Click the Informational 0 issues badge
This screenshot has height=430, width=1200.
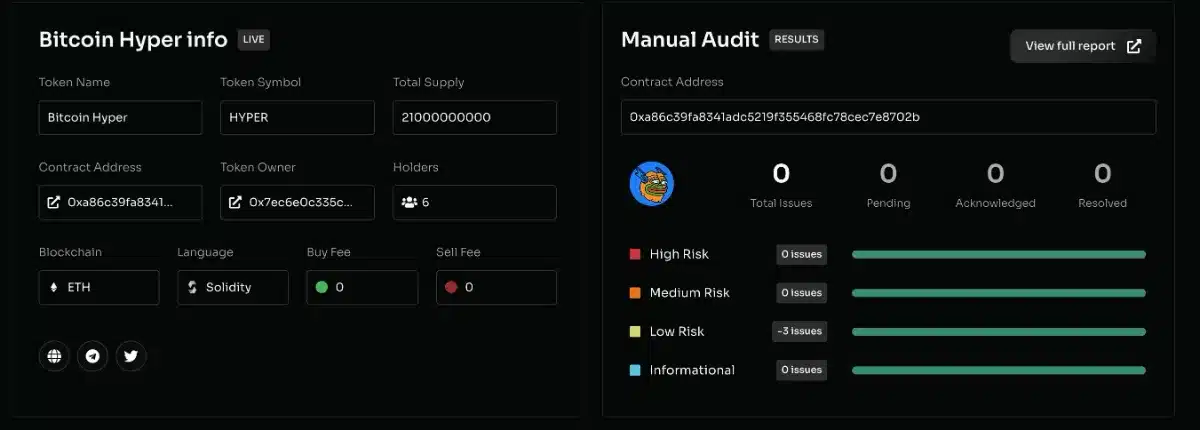click(x=801, y=370)
